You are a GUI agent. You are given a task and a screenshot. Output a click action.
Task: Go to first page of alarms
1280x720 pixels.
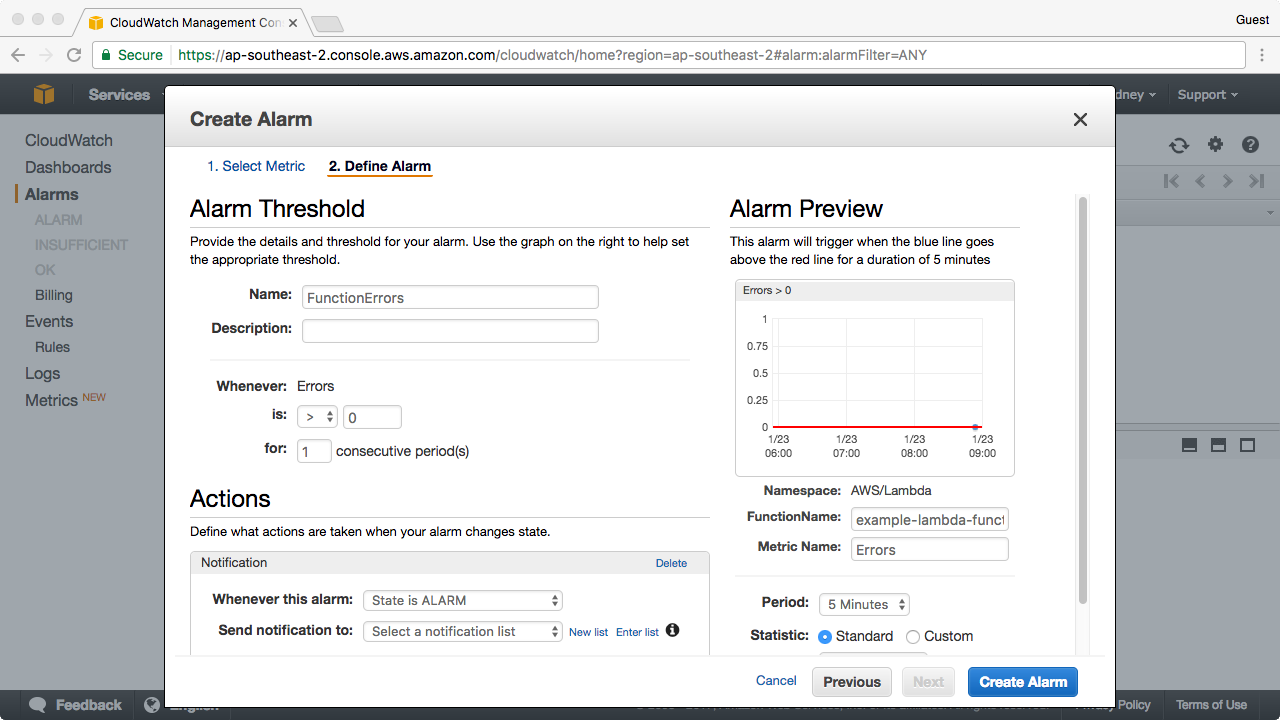point(1171,181)
